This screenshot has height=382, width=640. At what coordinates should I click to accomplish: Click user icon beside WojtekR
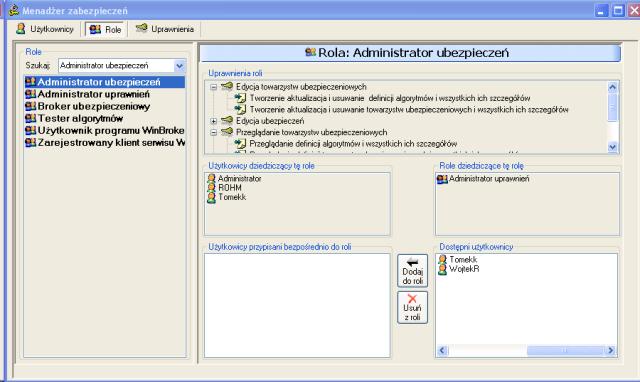(x=442, y=269)
